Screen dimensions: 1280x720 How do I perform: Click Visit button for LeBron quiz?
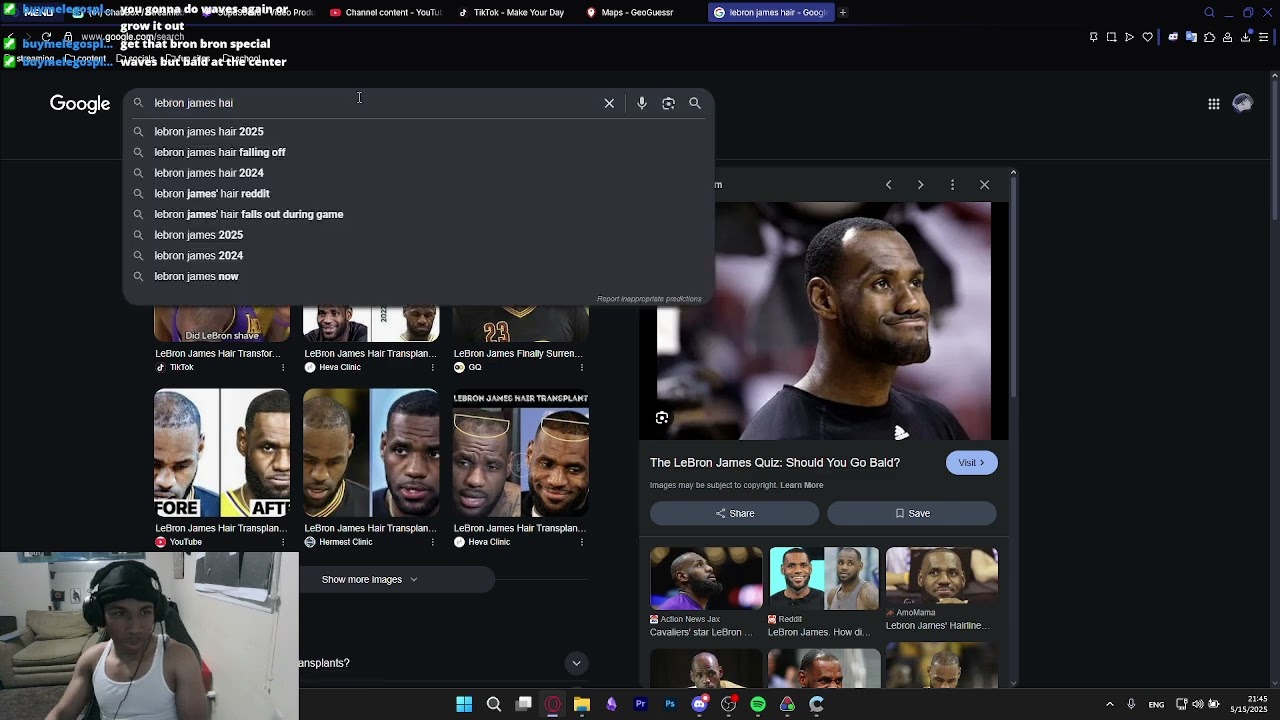(x=971, y=463)
